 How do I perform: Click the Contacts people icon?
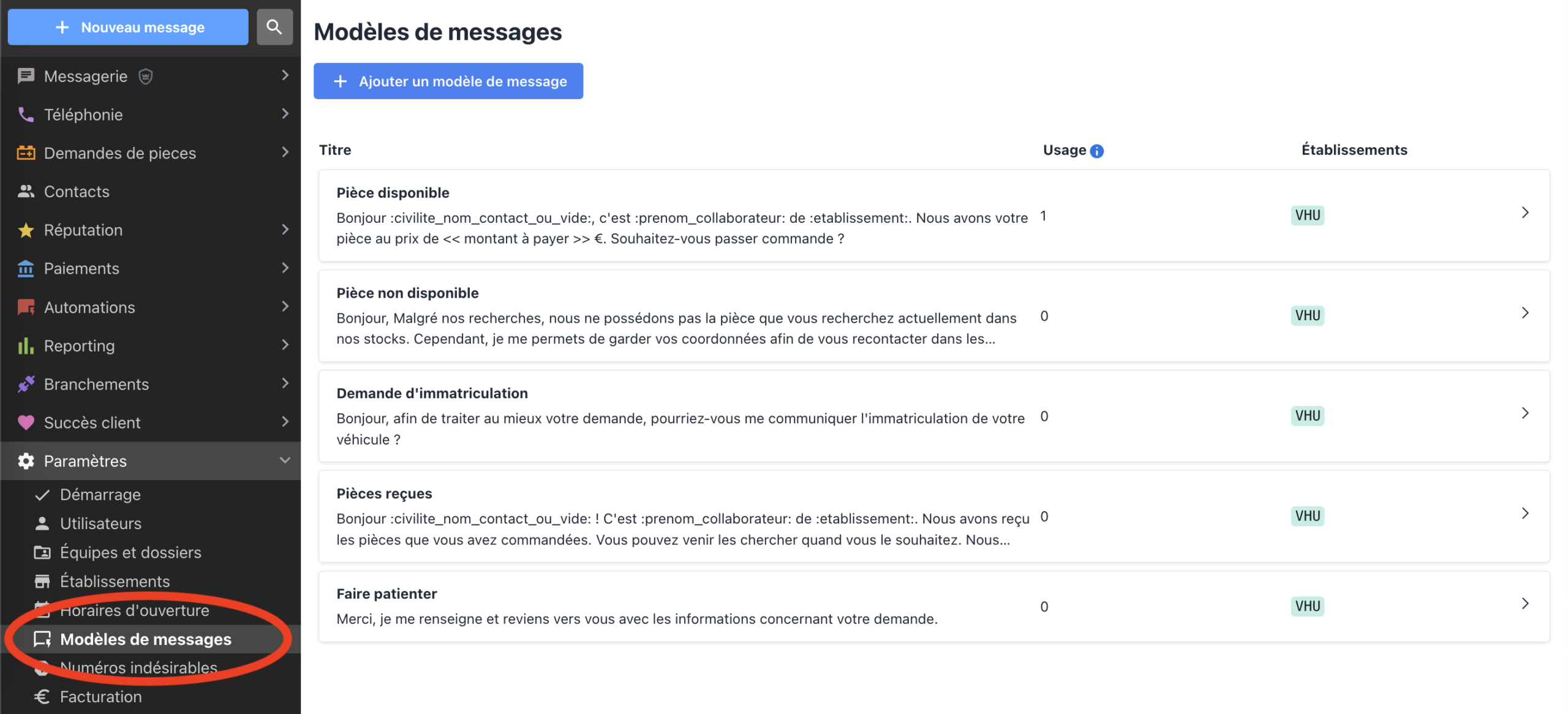(26, 192)
